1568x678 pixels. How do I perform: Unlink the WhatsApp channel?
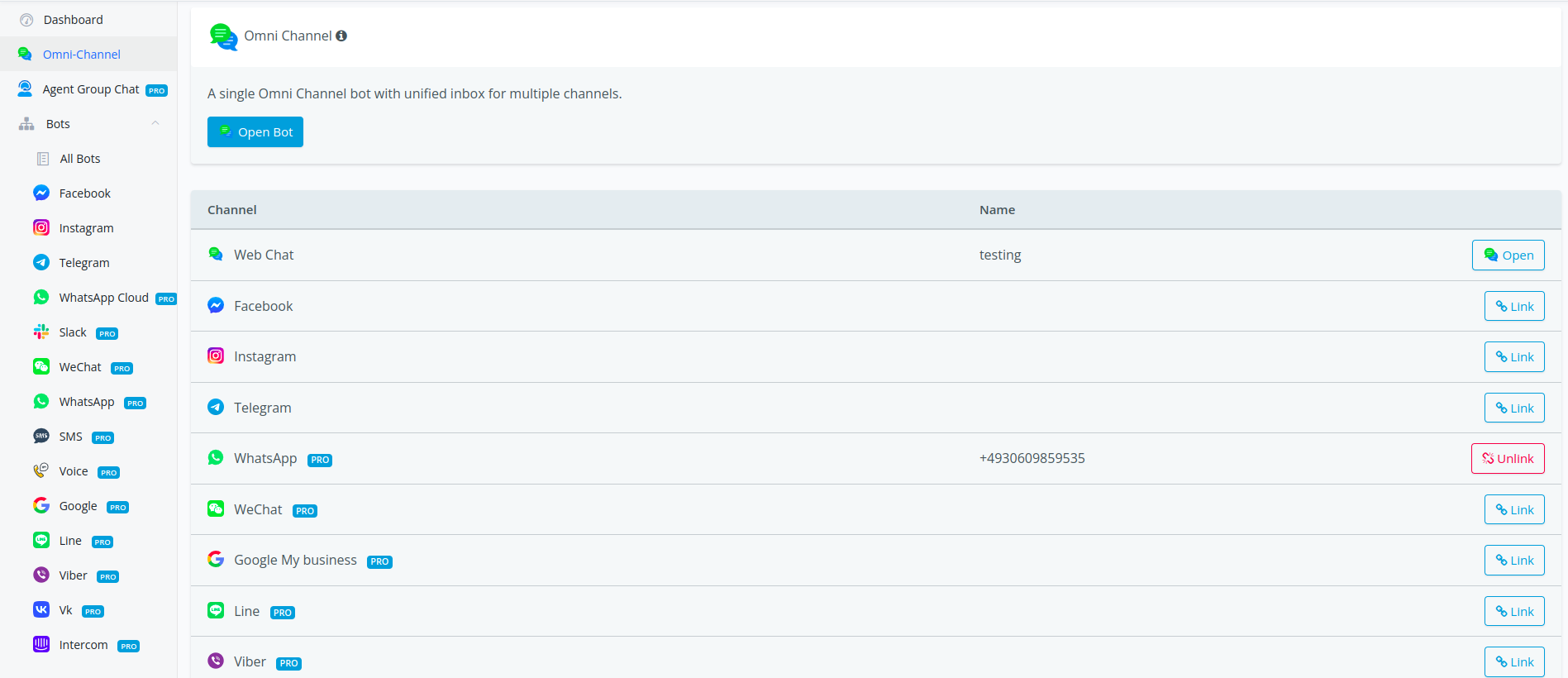(x=1507, y=459)
